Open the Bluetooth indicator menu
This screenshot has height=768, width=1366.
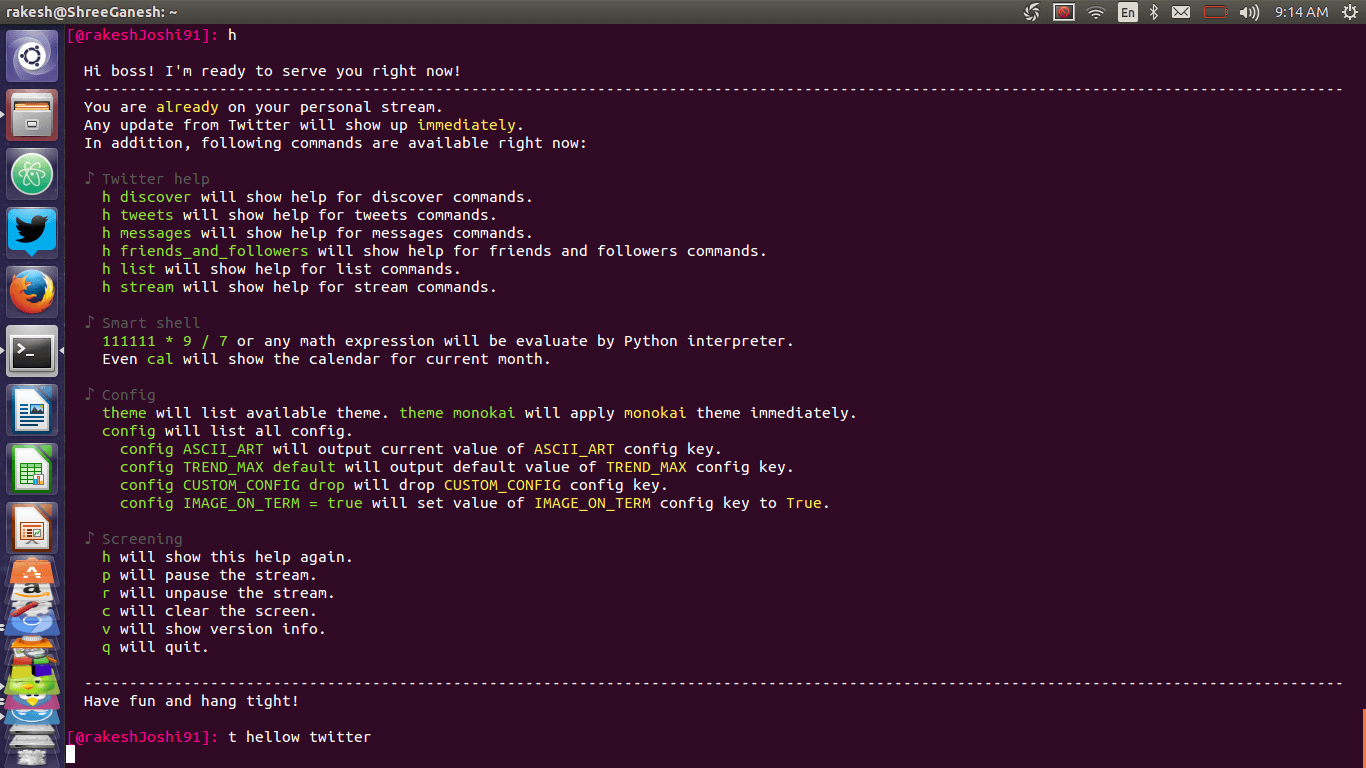pos(1153,12)
